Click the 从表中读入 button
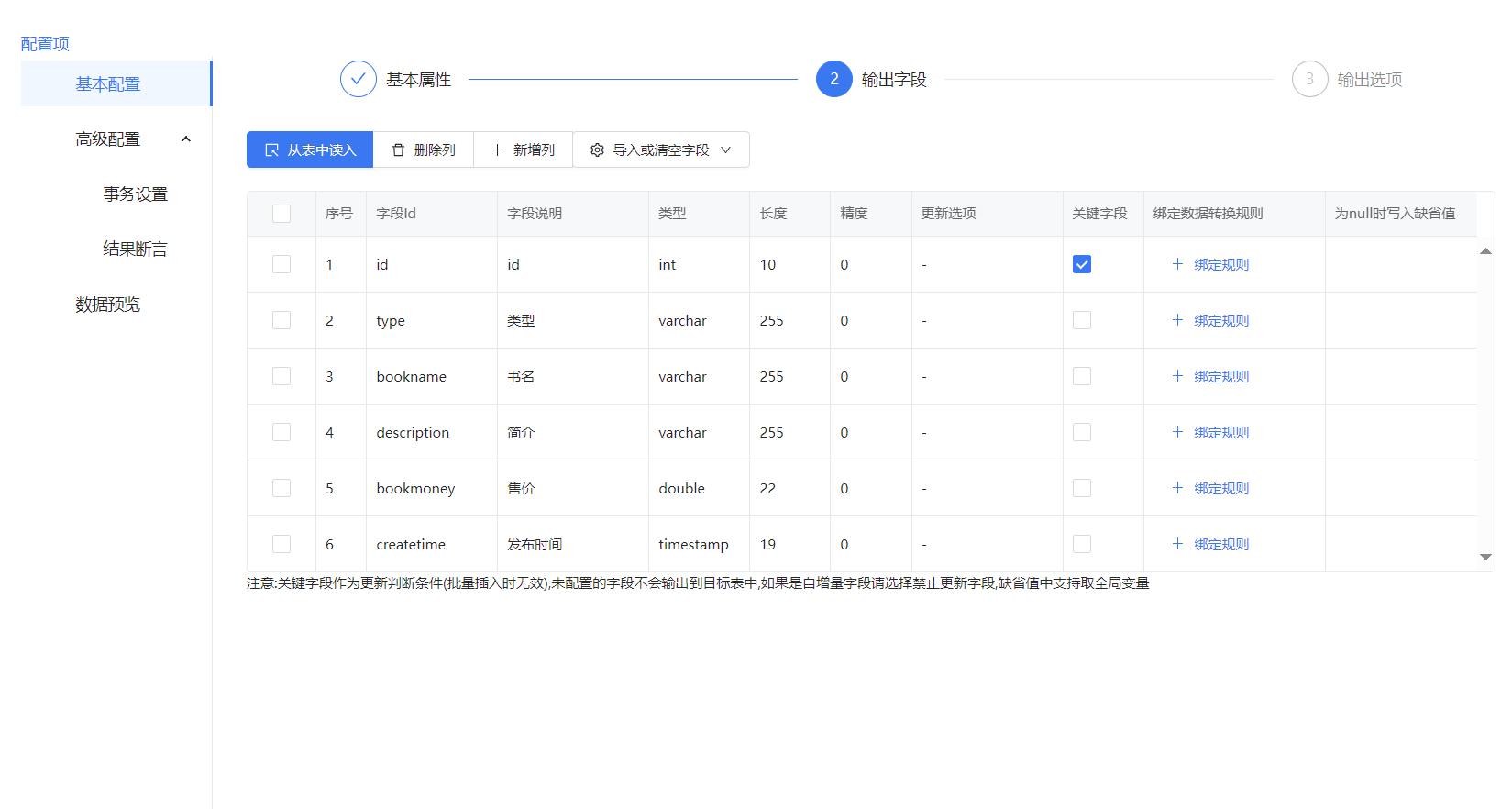Viewport: 1512px width, 809px height. click(x=310, y=150)
